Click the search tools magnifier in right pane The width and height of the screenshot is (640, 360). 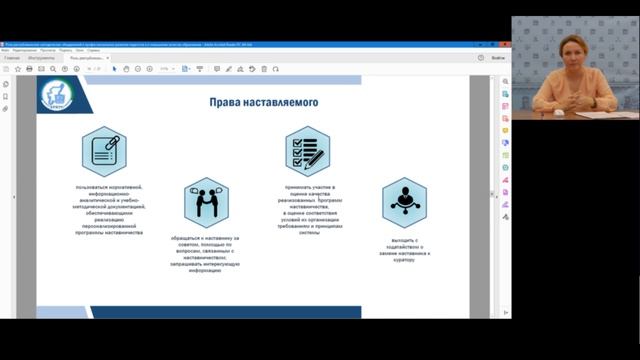tap(505, 82)
